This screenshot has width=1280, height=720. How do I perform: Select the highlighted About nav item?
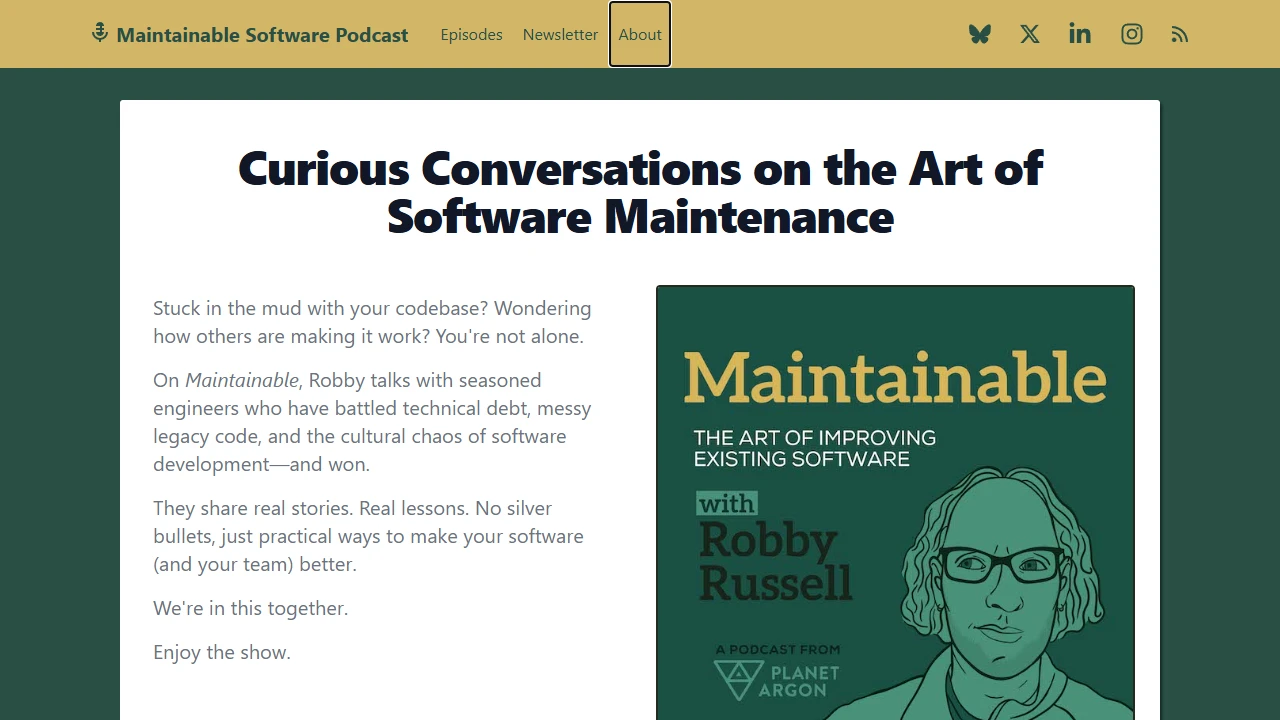click(x=640, y=34)
